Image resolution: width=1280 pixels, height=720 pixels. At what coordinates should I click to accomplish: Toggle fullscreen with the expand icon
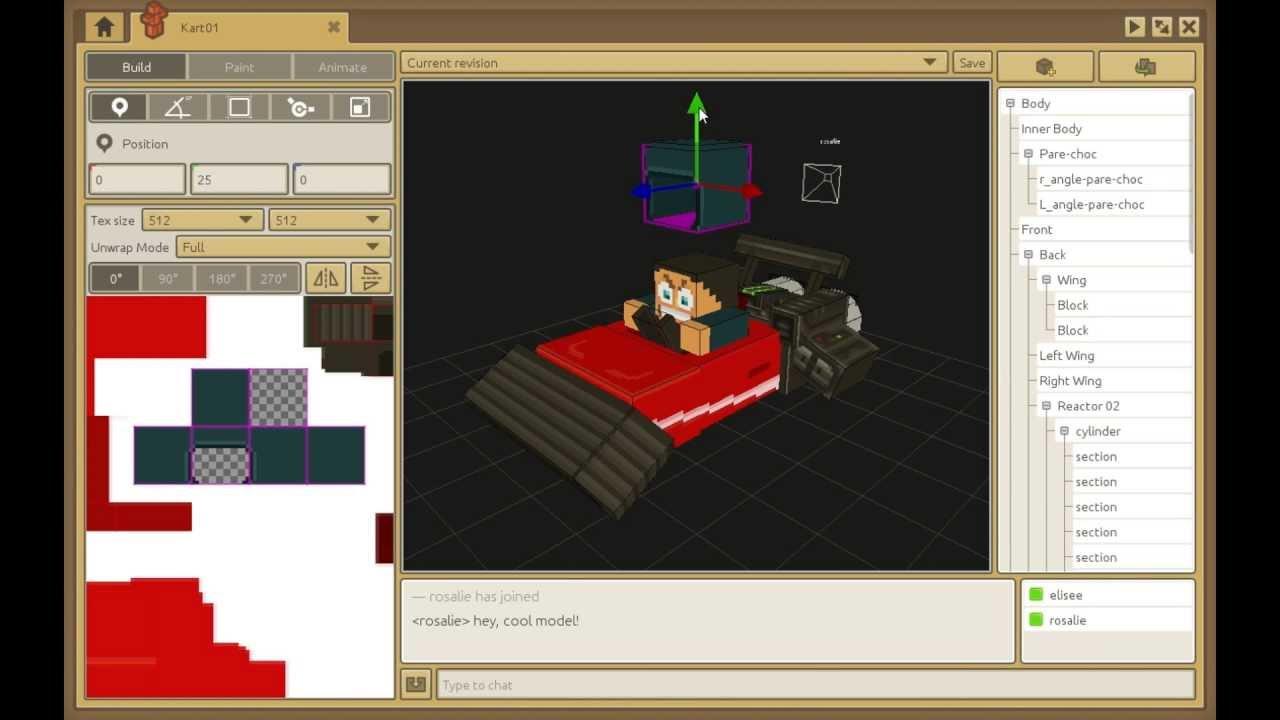point(1161,27)
